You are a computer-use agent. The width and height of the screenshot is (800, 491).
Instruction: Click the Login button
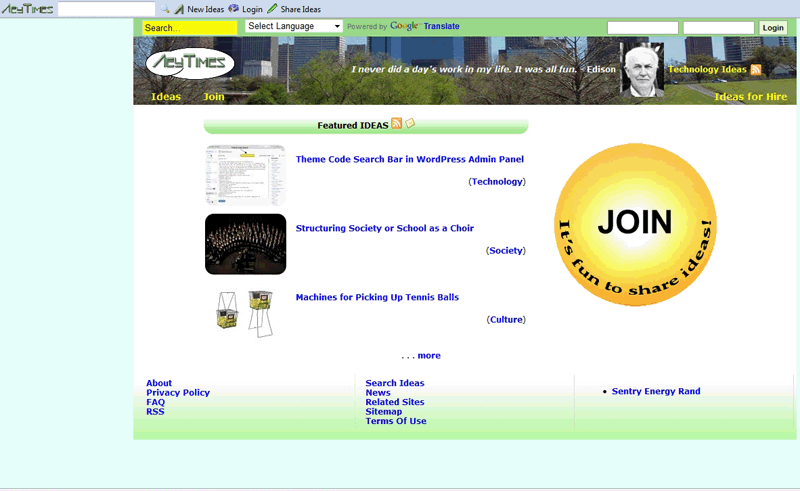pos(773,28)
